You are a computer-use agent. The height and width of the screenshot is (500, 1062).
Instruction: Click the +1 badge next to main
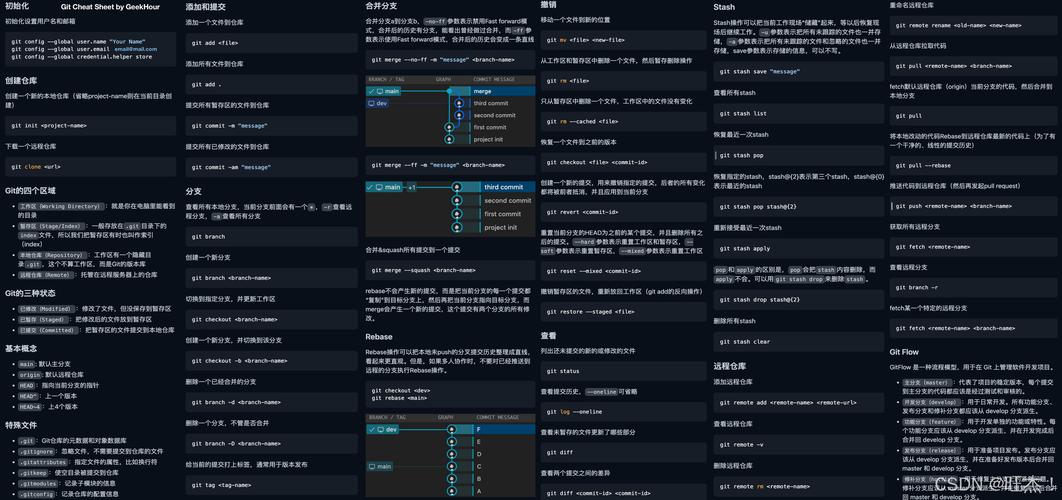[x=411, y=187]
